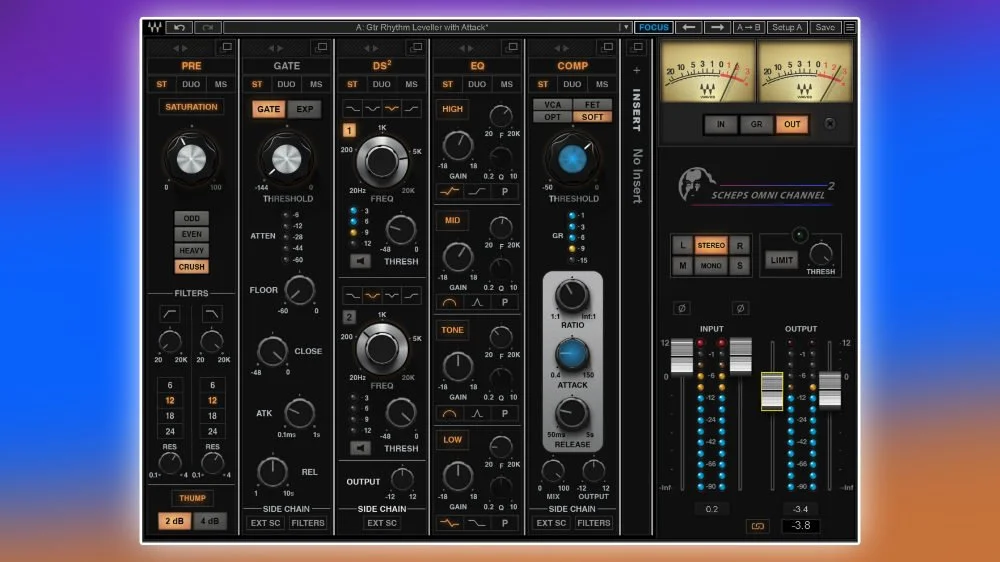
Task: Click the redo arrow in top bar
Action: coord(207,27)
